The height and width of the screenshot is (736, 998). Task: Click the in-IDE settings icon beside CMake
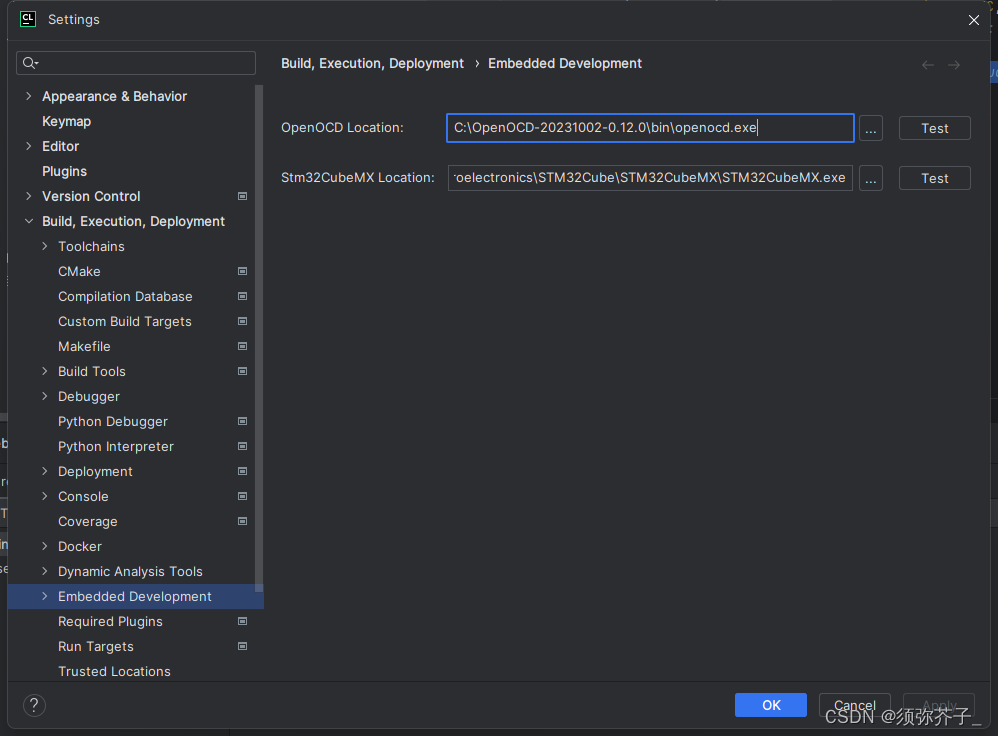[242, 271]
